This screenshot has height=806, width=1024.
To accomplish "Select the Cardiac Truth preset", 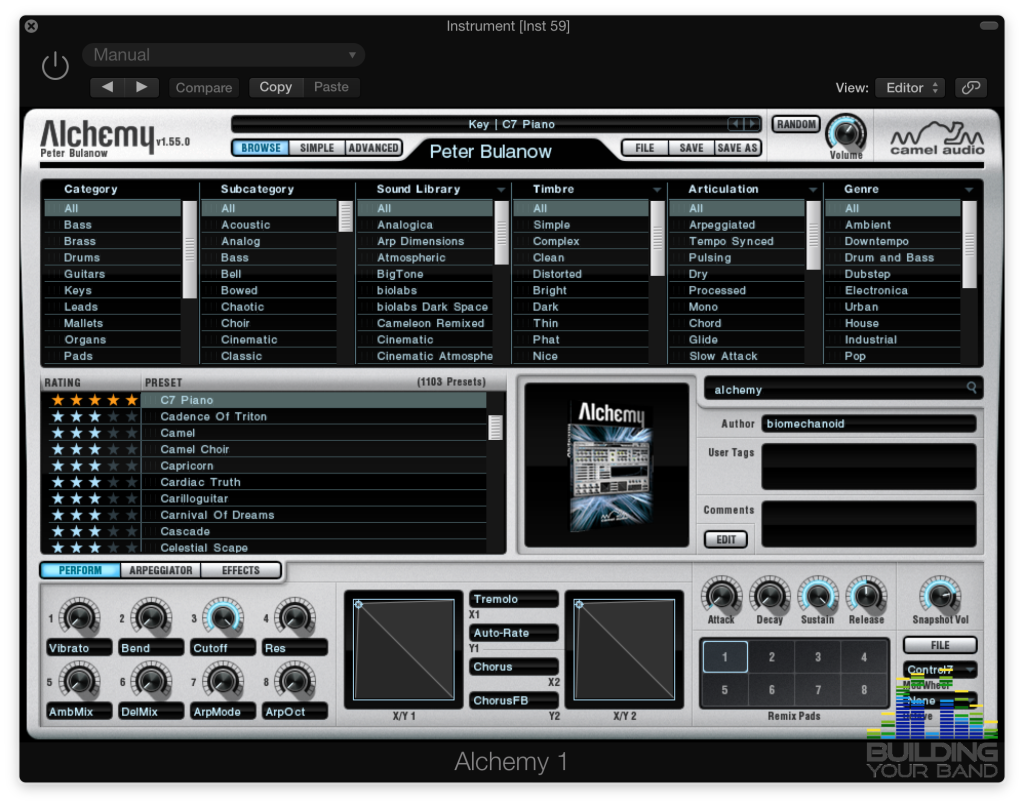I will (313, 482).
